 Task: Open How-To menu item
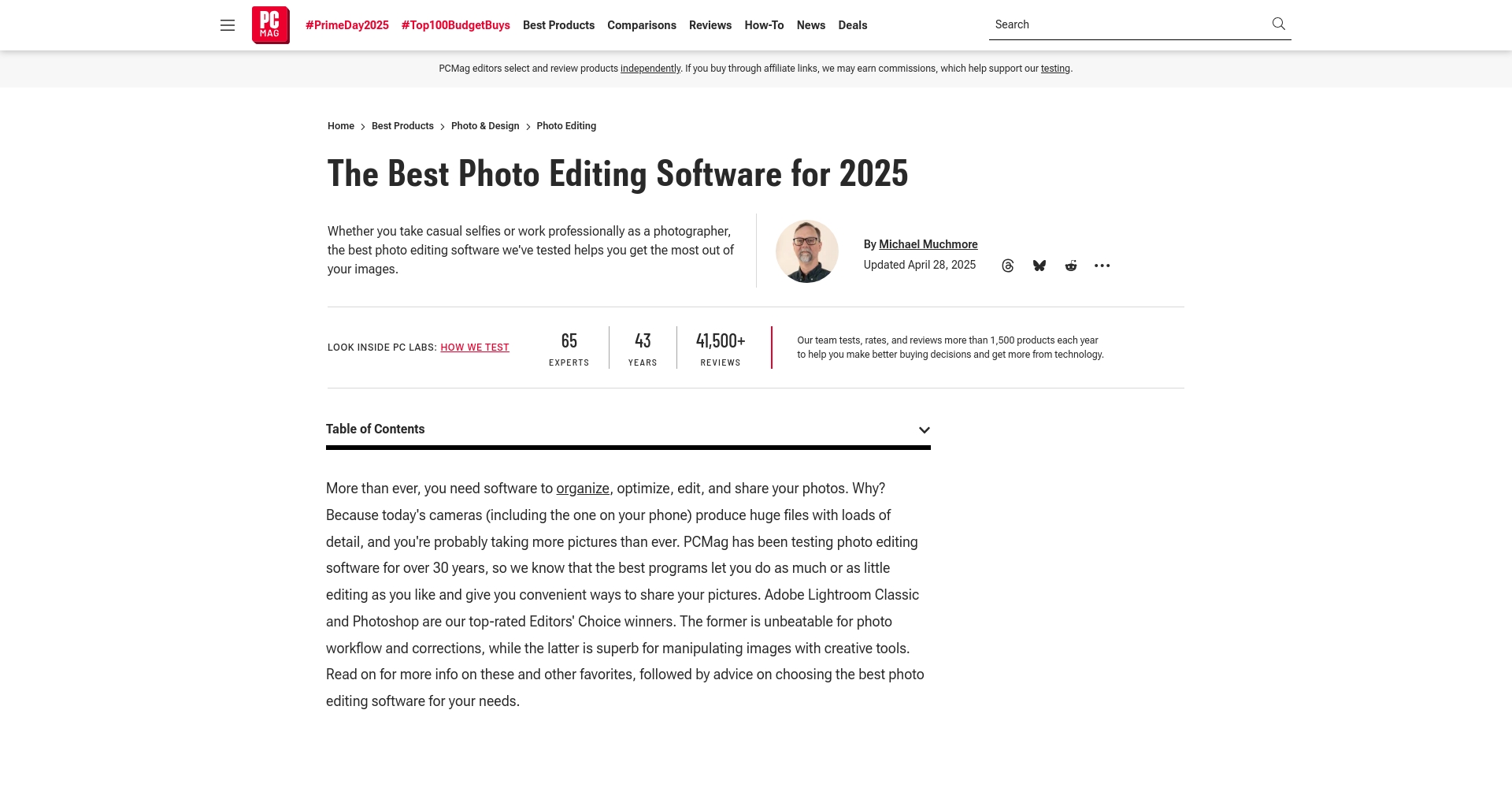coord(764,25)
